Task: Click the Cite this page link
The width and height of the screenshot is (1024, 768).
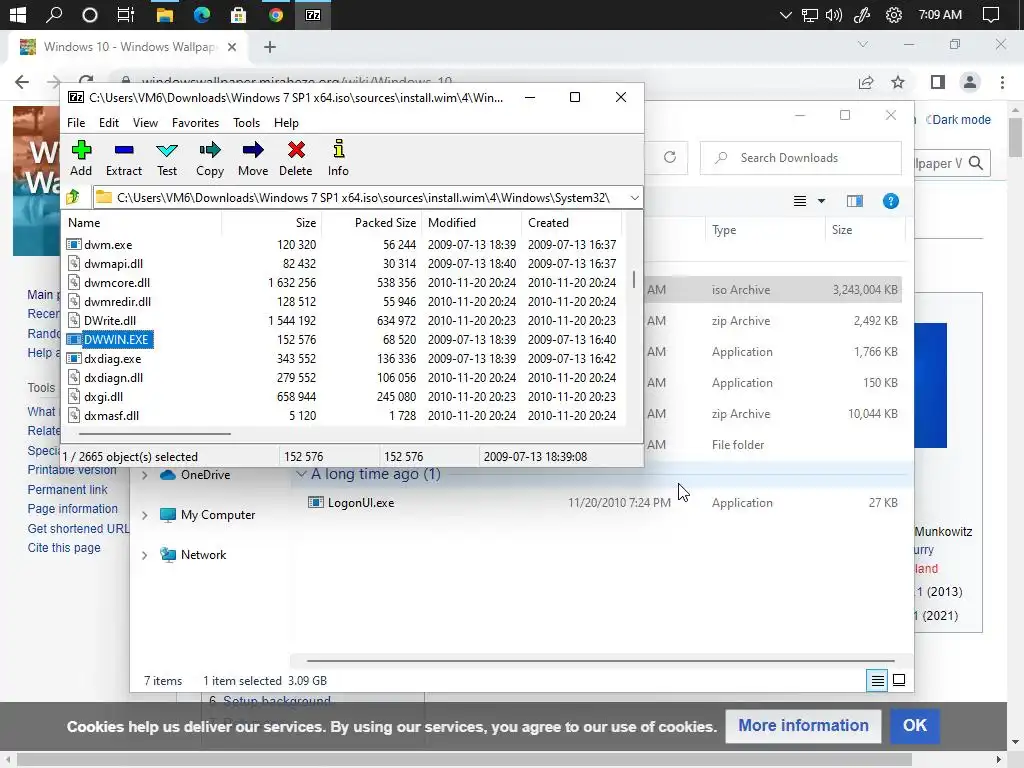Action: [x=64, y=548]
